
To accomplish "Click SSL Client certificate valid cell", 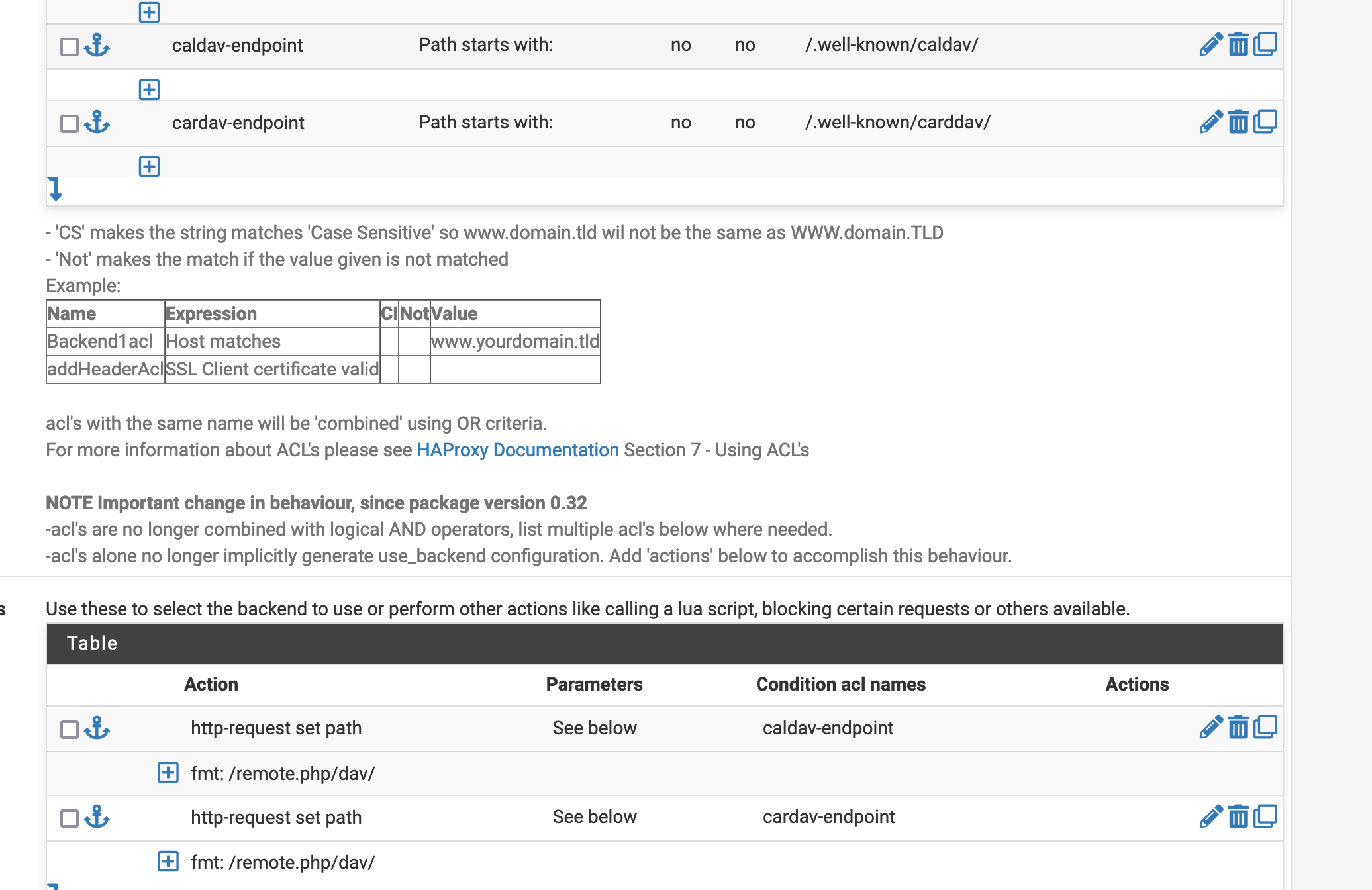I will point(272,369).
